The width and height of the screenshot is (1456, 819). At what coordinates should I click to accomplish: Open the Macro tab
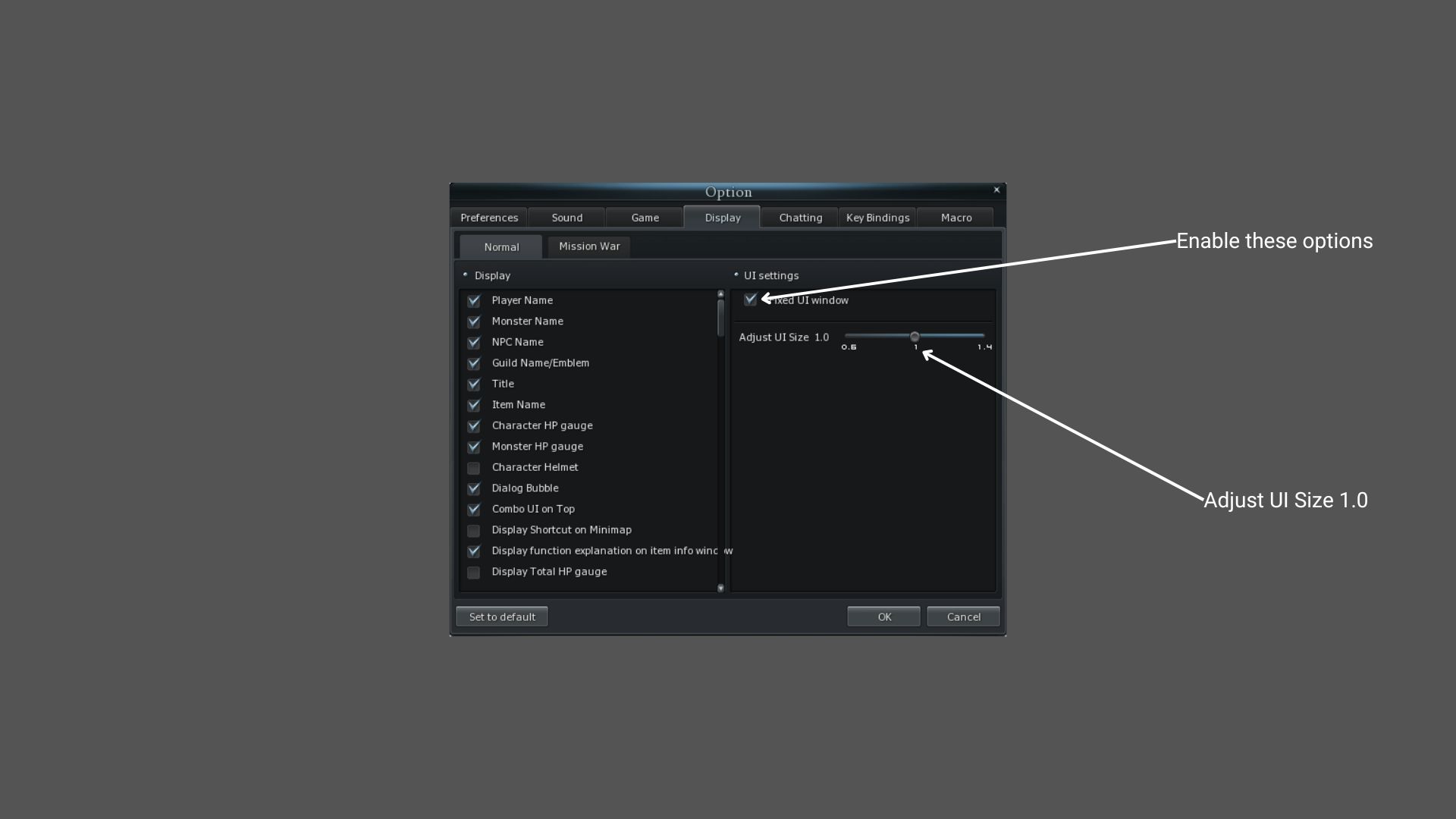point(955,218)
